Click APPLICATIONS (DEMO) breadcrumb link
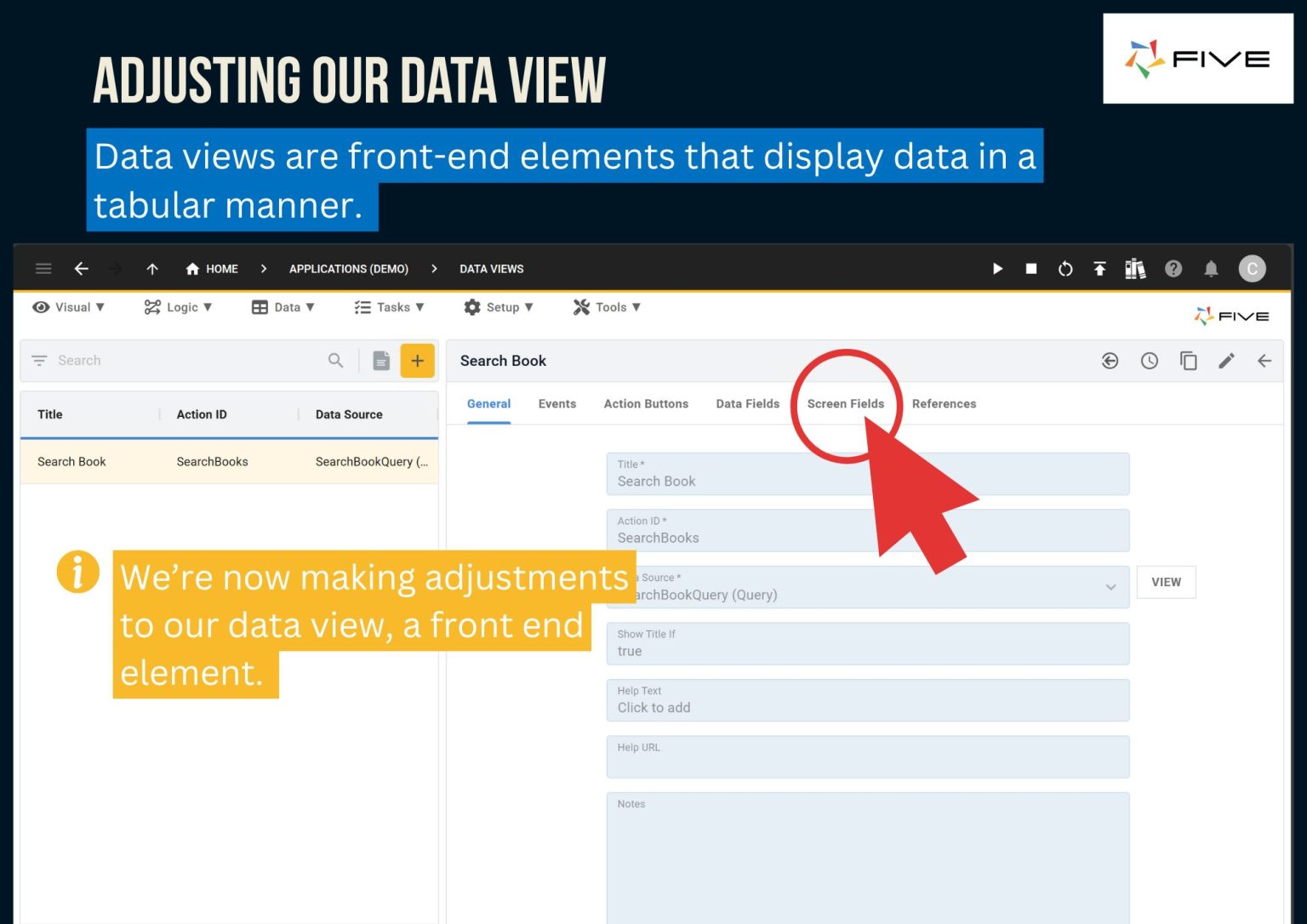The width and height of the screenshot is (1307, 924). tap(348, 269)
